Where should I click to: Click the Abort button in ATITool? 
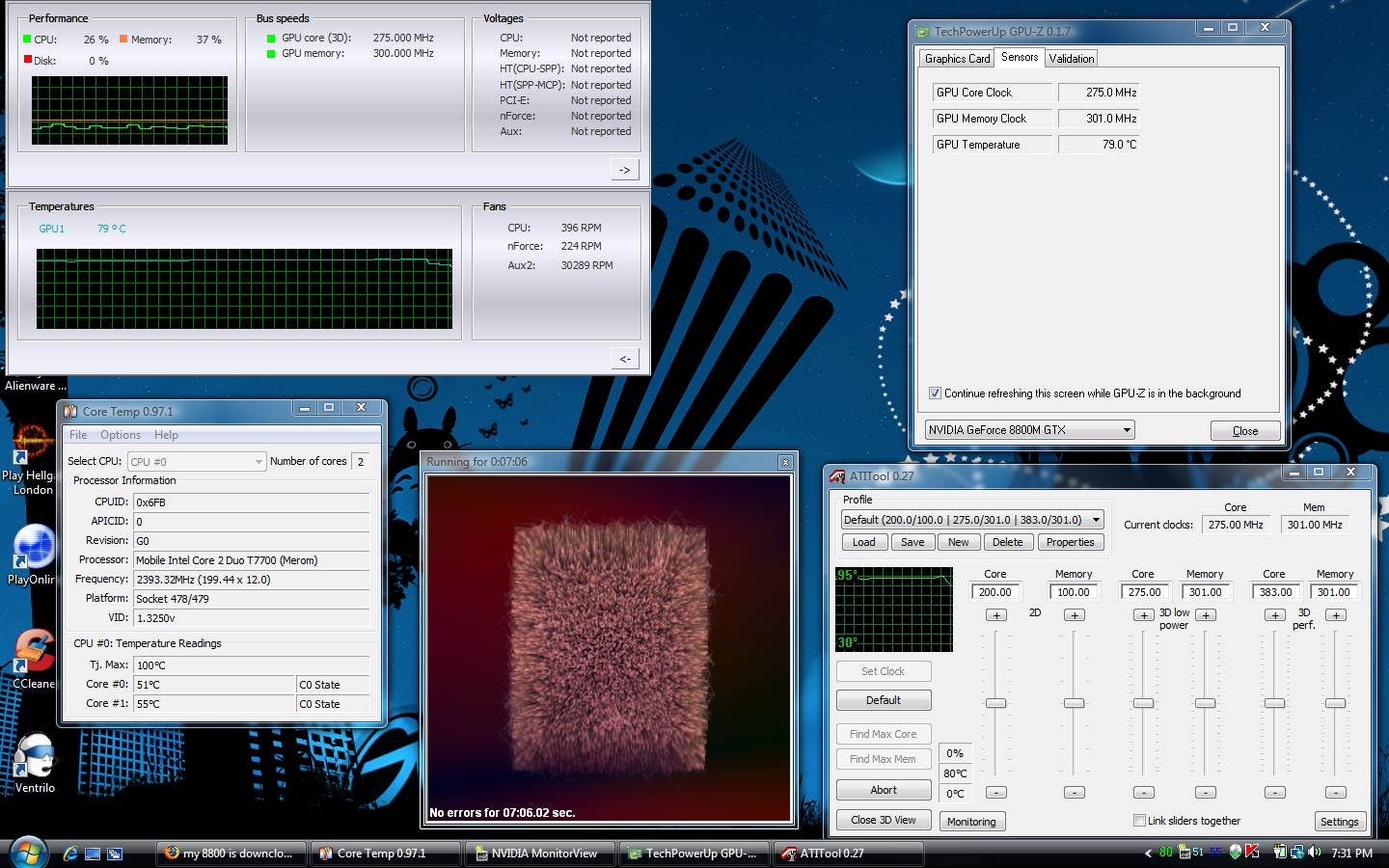884,790
